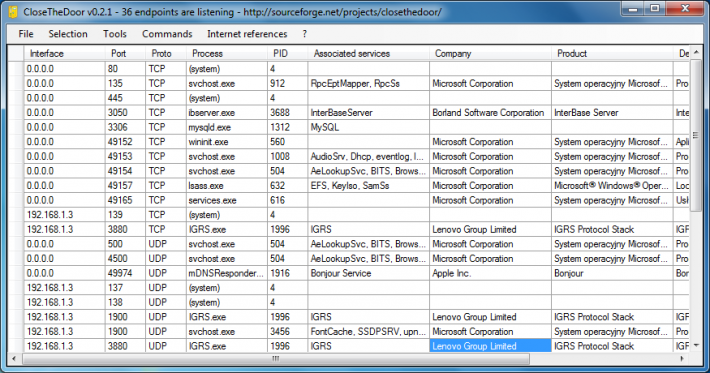Select port 445 cell
This screenshot has width=710, height=373.
click(125, 98)
